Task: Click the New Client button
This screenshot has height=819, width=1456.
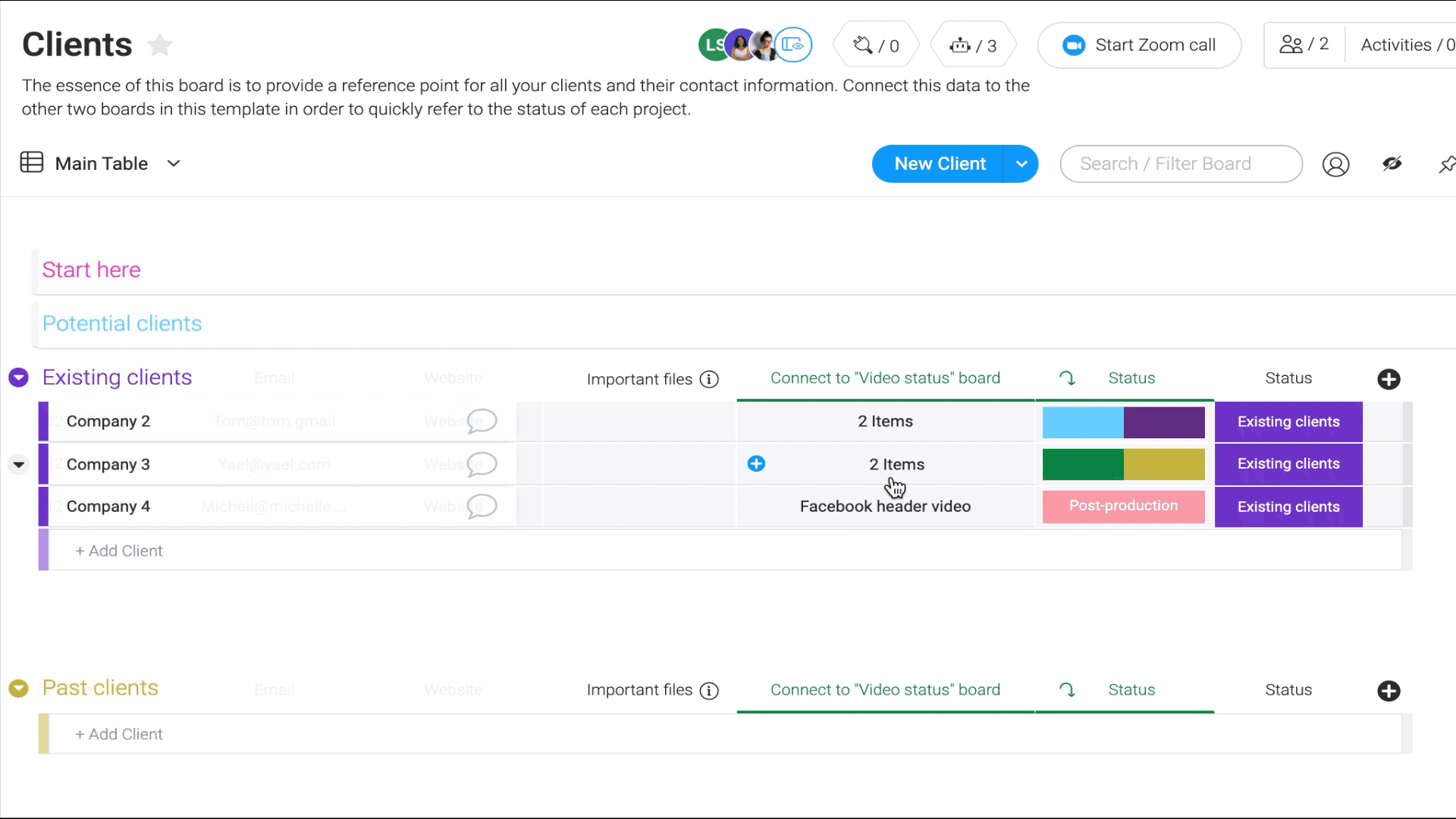Action: tap(939, 163)
